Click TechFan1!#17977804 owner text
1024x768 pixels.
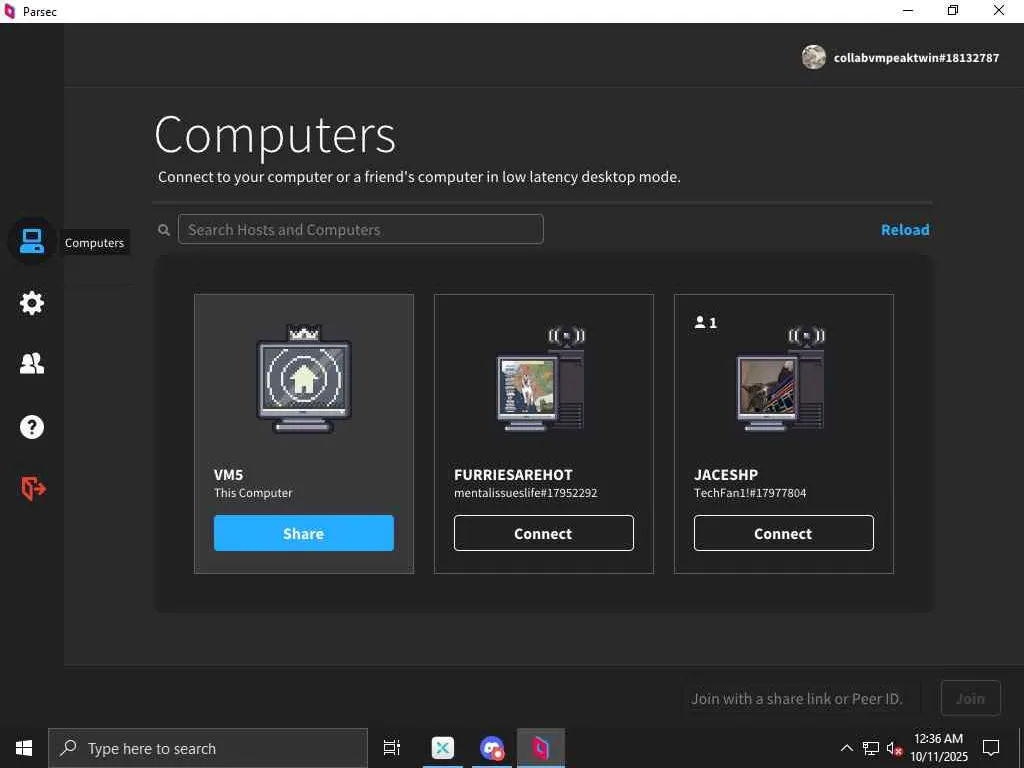click(750, 493)
